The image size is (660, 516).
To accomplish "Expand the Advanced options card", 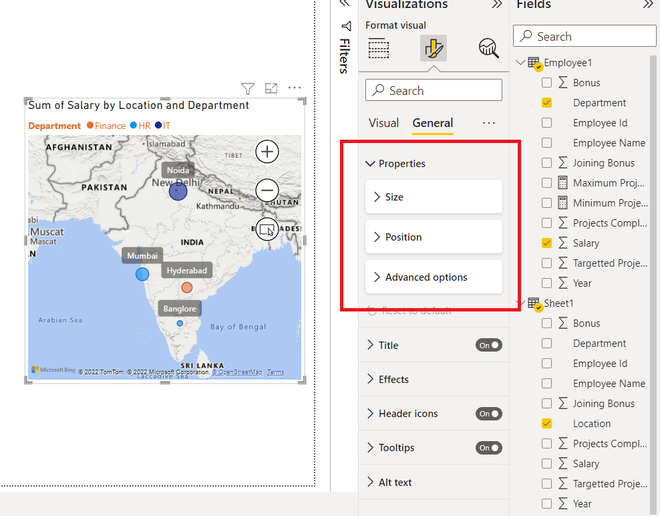I will point(434,277).
